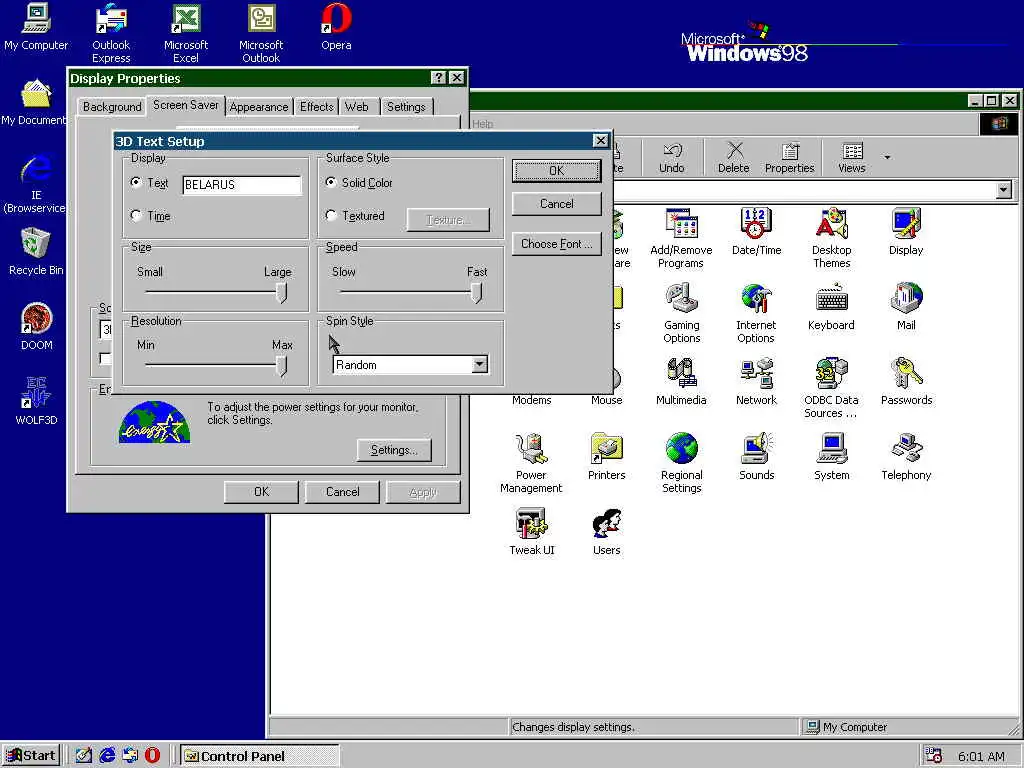Switch to the Background tab
This screenshot has height=768, width=1024.
(112, 106)
